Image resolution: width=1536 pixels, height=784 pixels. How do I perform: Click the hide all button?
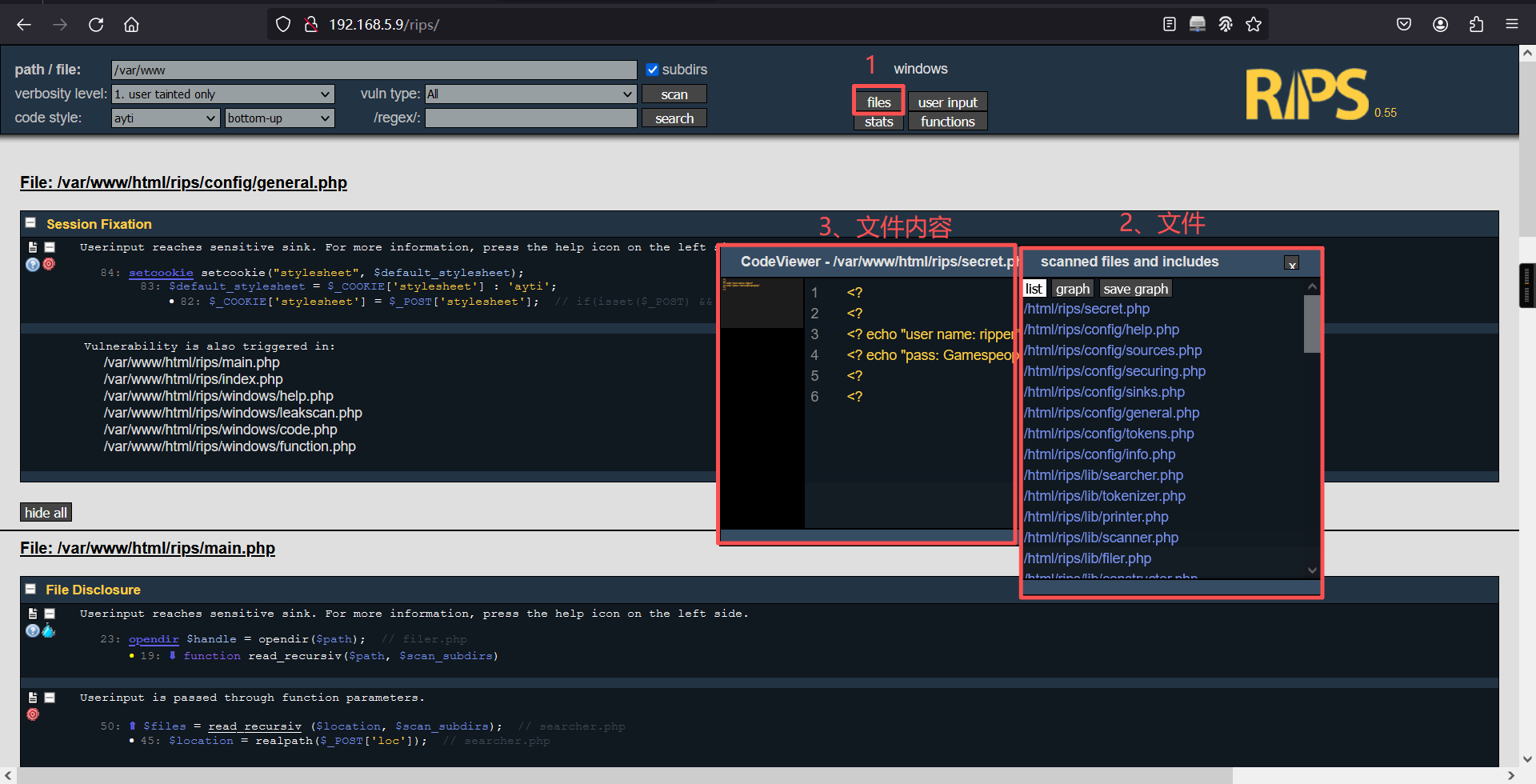(x=46, y=512)
